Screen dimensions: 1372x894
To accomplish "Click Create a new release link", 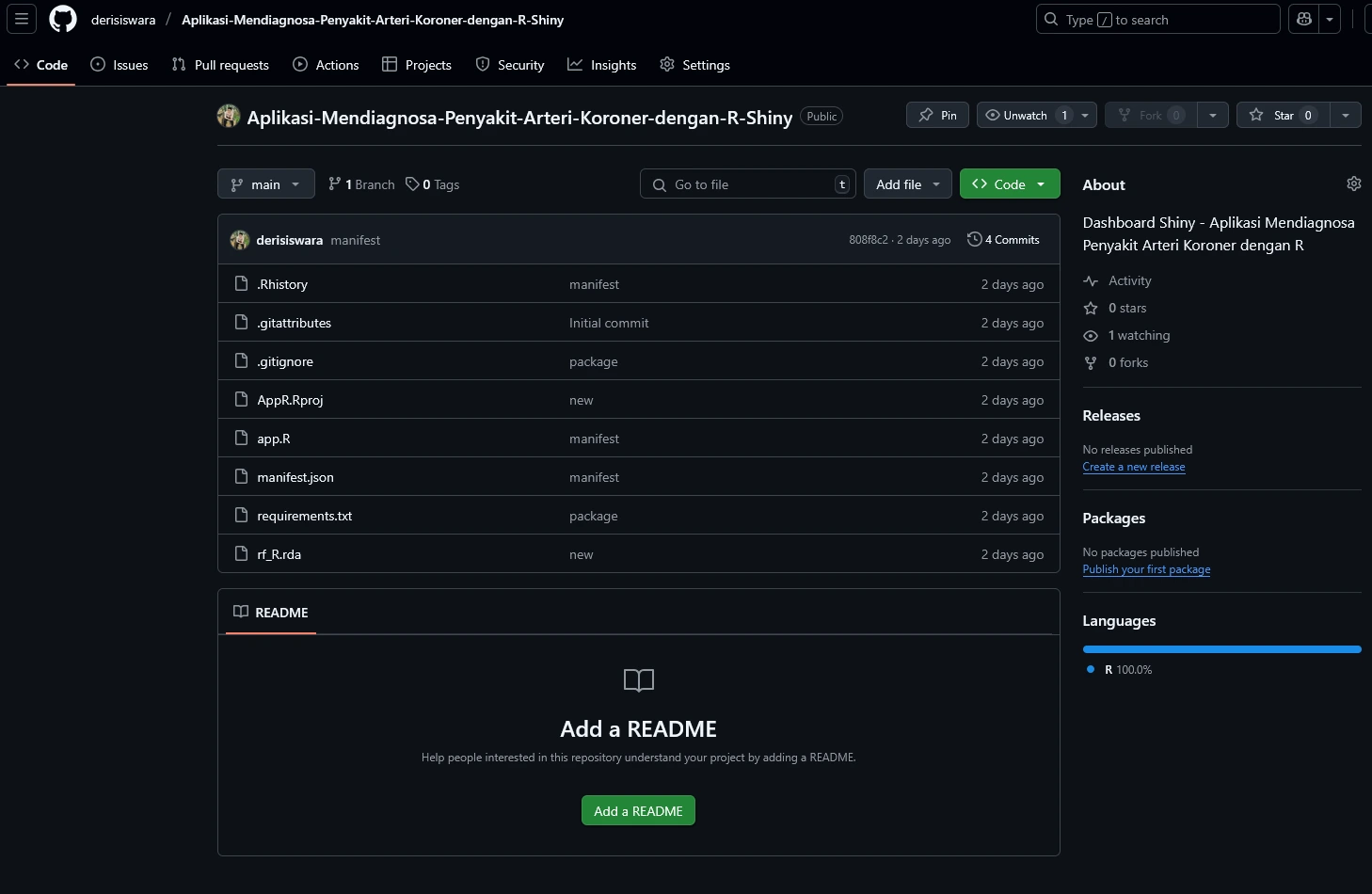I will 1134,467.
